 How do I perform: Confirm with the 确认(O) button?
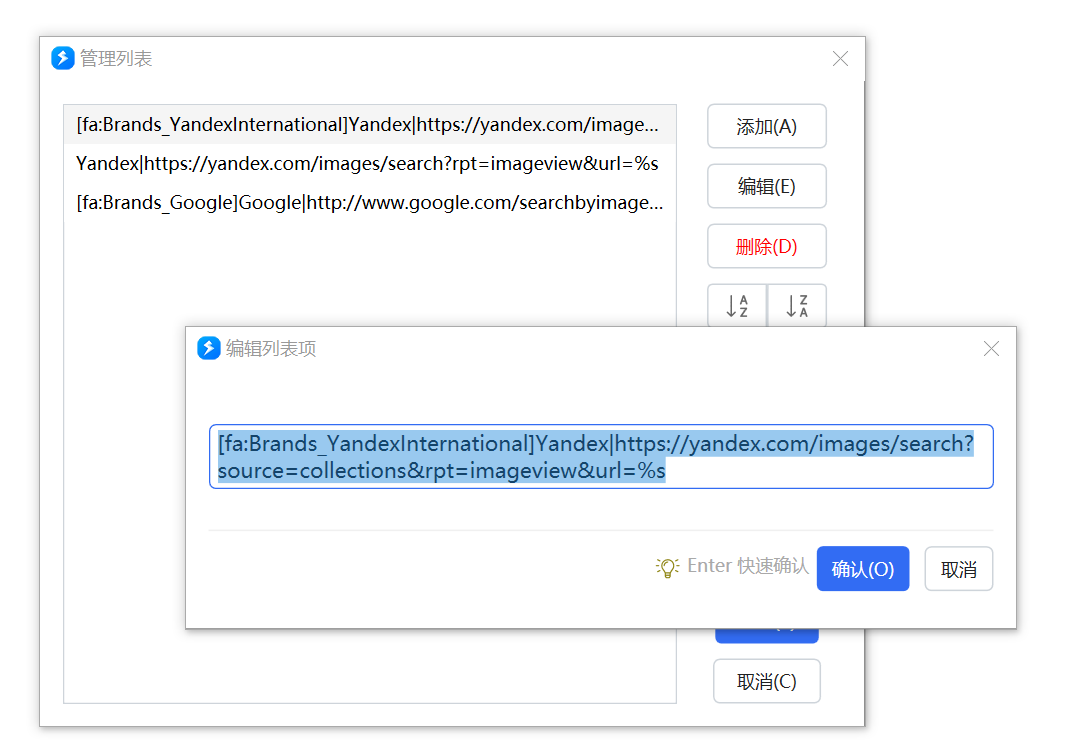pos(863,569)
